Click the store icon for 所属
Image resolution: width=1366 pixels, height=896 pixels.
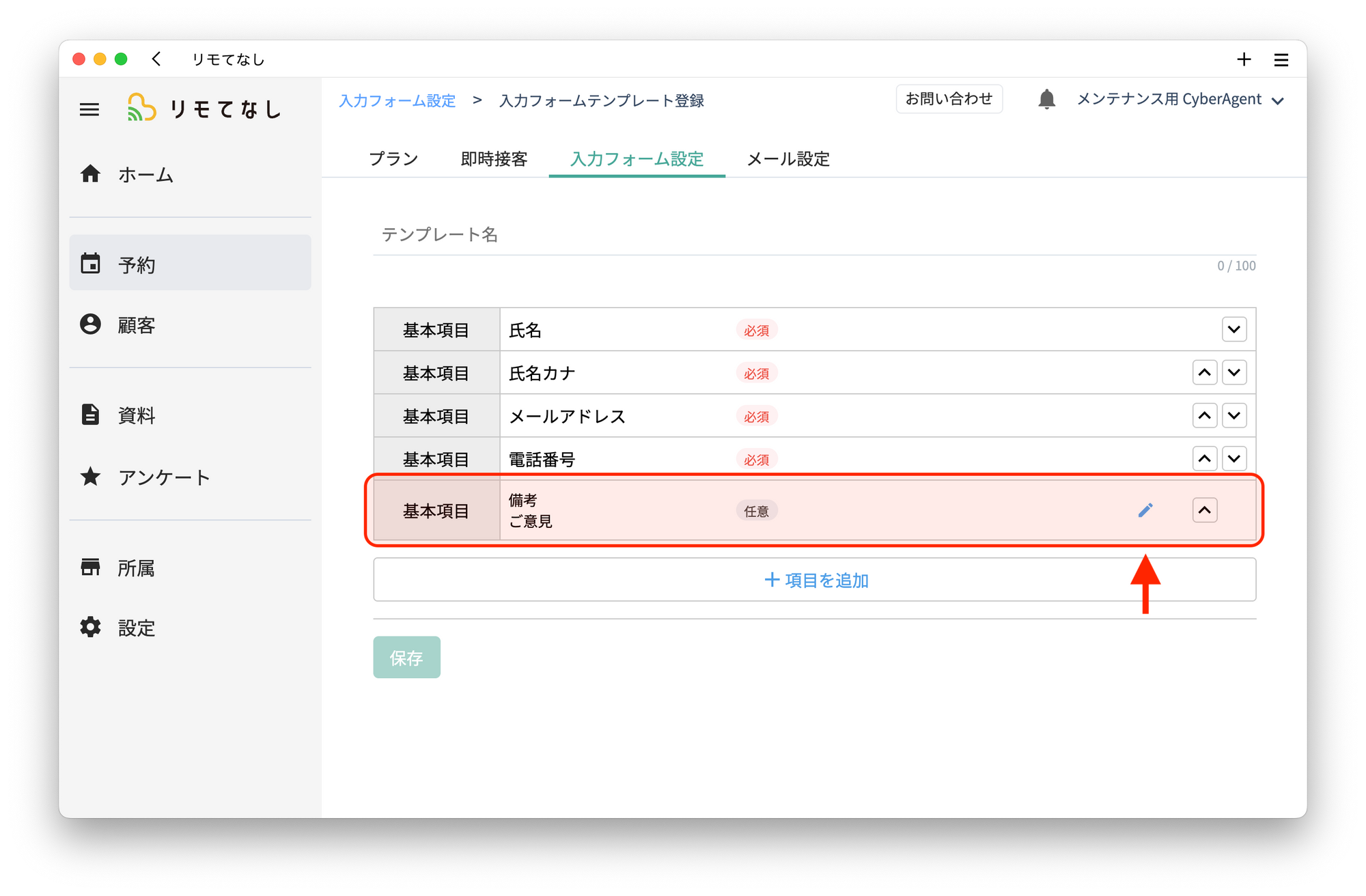click(x=90, y=567)
